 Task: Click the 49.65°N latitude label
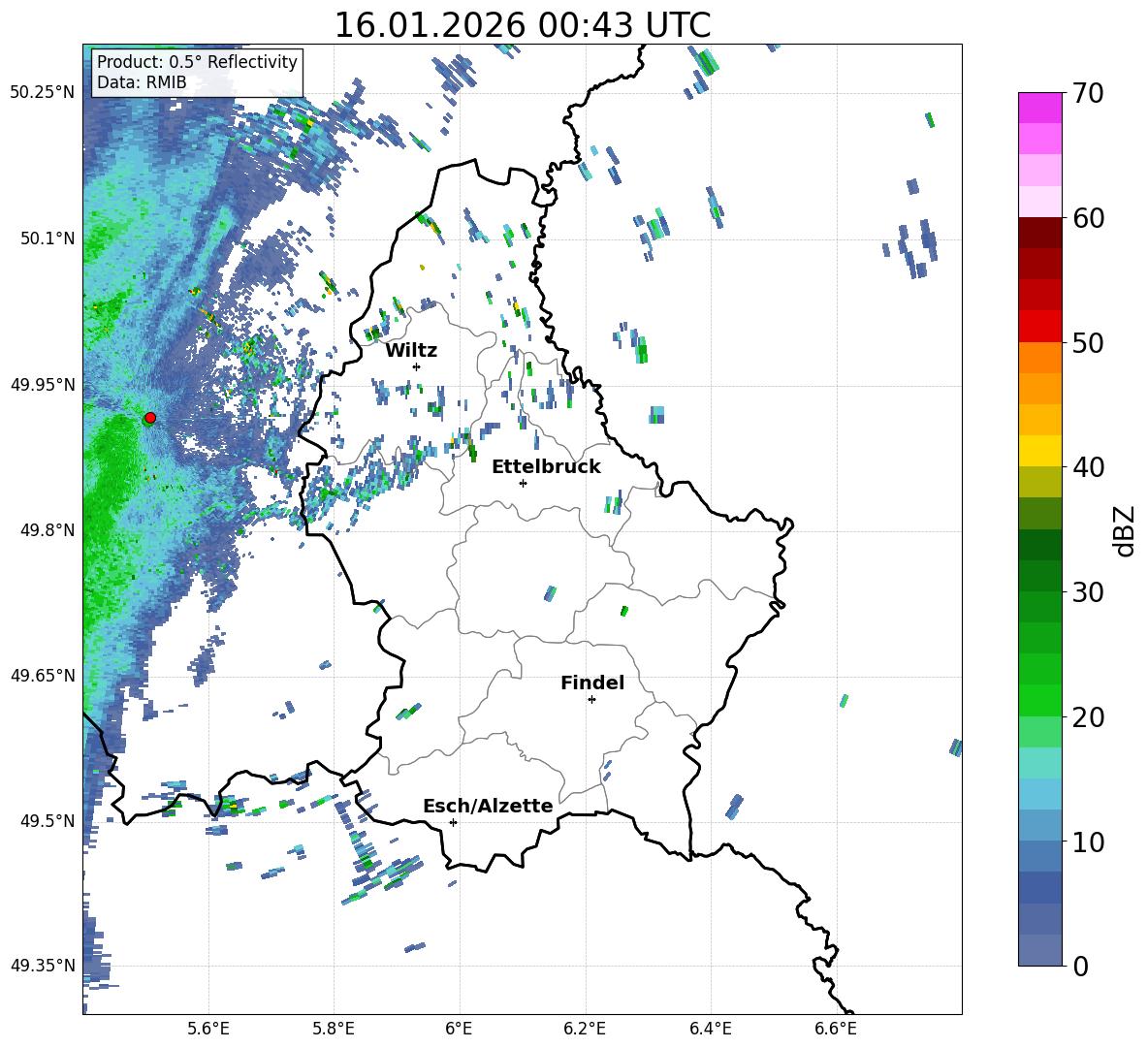pos(43,675)
